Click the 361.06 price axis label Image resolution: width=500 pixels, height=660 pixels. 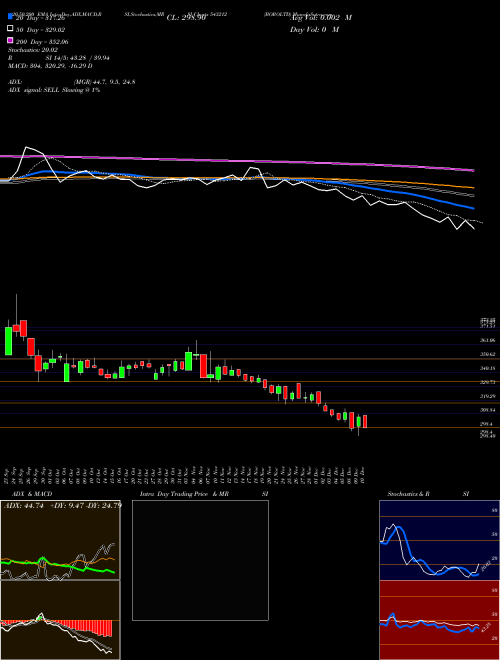[x=488, y=340]
